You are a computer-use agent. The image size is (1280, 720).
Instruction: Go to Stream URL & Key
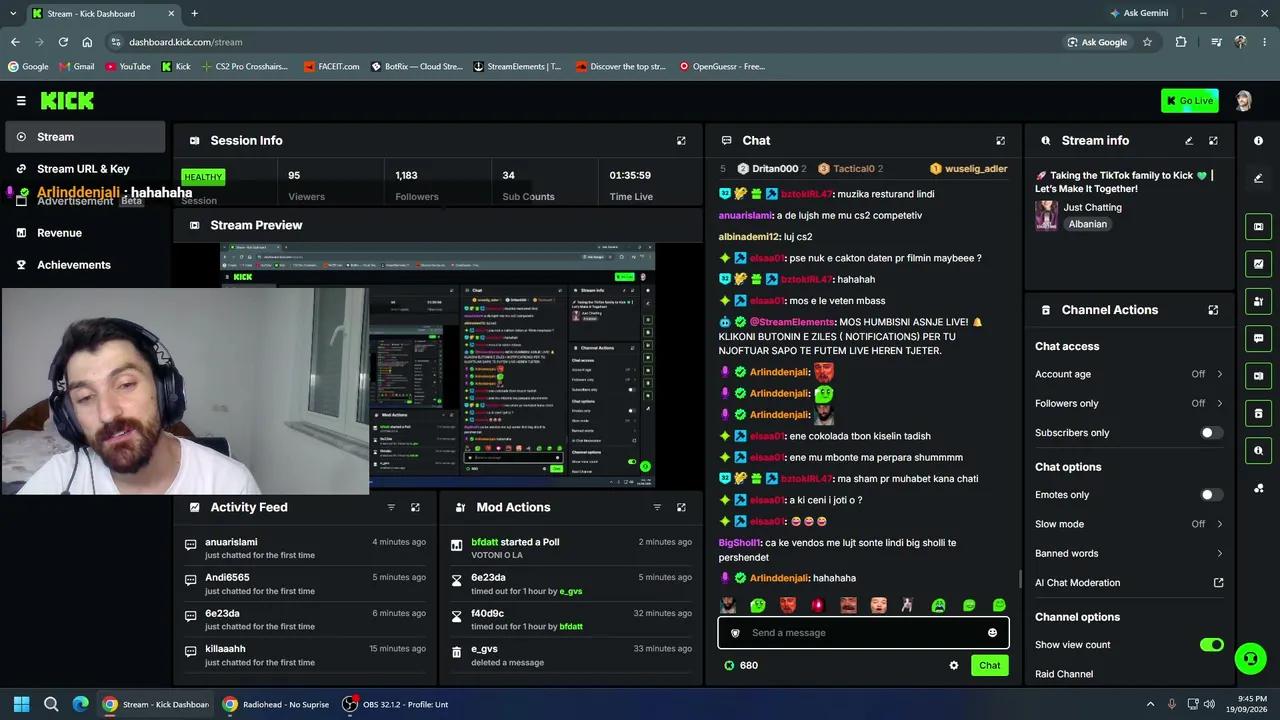click(85, 169)
